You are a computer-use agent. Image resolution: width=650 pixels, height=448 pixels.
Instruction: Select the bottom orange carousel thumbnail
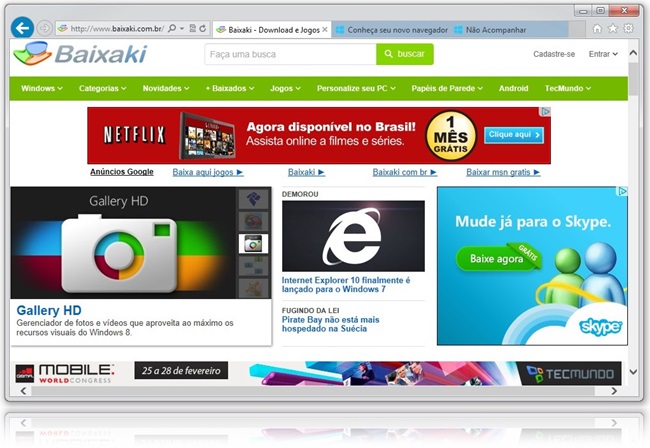click(x=253, y=288)
